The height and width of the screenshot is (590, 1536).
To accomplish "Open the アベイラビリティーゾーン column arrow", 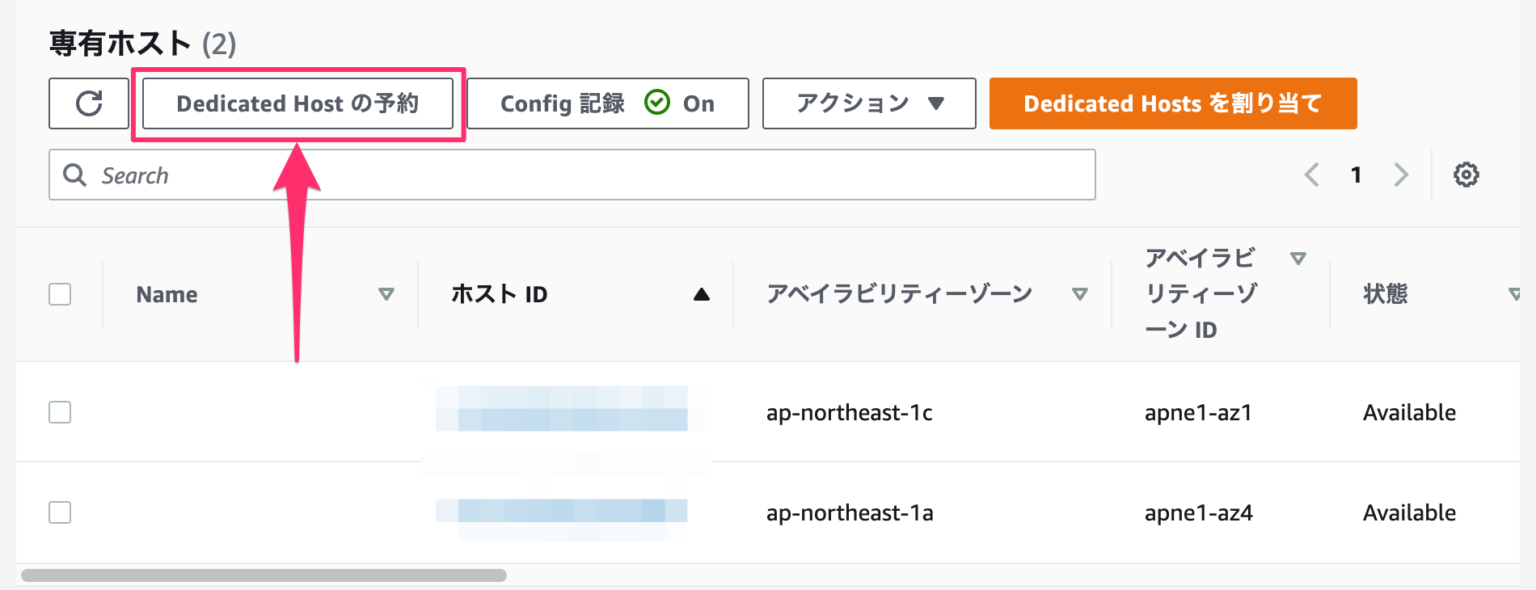I will pos(1080,294).
